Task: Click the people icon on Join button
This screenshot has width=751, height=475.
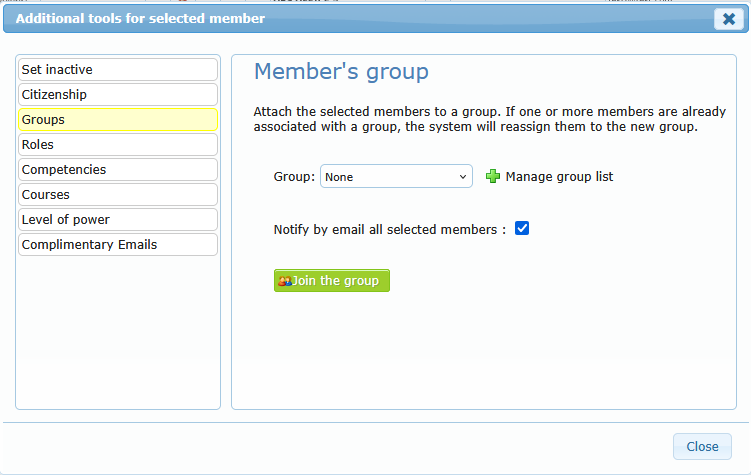Action: [x=284, y=281]
